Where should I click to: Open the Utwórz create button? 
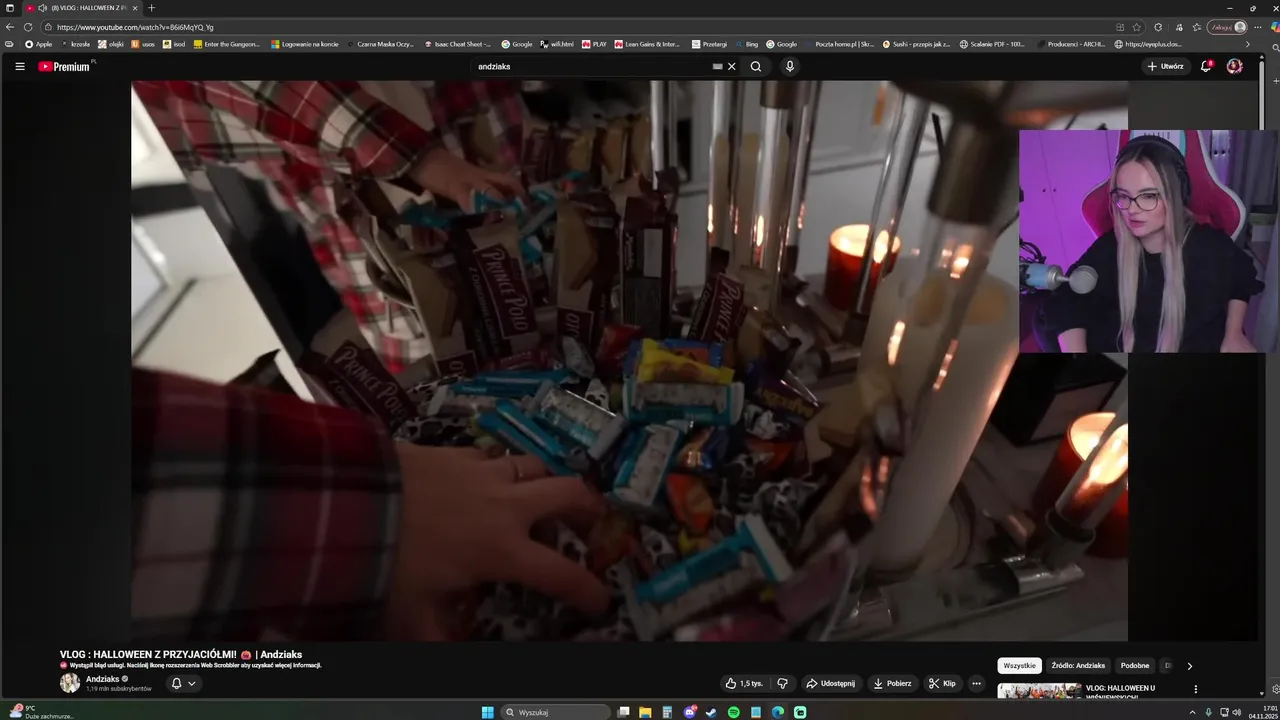[x=1165, y=66]
